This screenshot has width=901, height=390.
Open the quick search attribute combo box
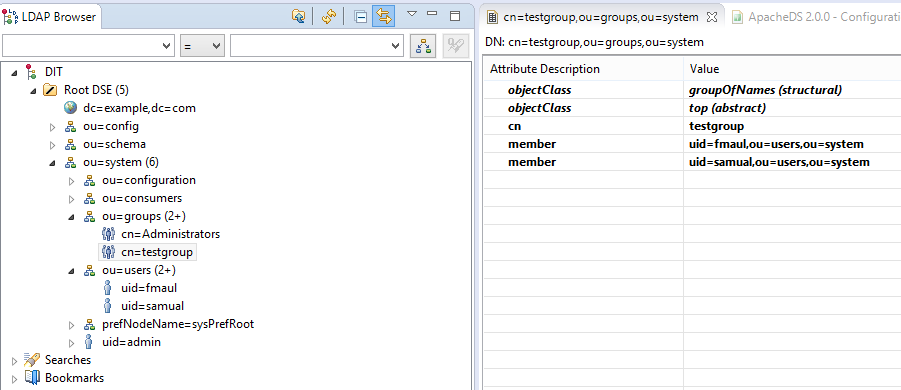tap(88, 46)
